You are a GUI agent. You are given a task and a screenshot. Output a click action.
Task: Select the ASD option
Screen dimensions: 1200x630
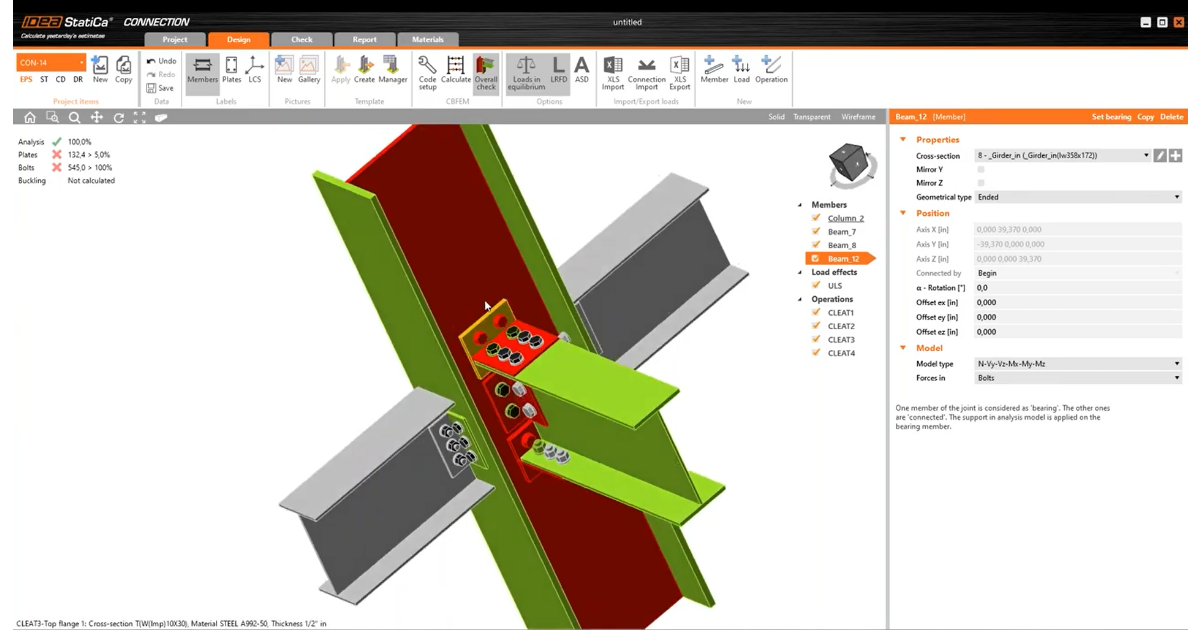tap(581, 69)
